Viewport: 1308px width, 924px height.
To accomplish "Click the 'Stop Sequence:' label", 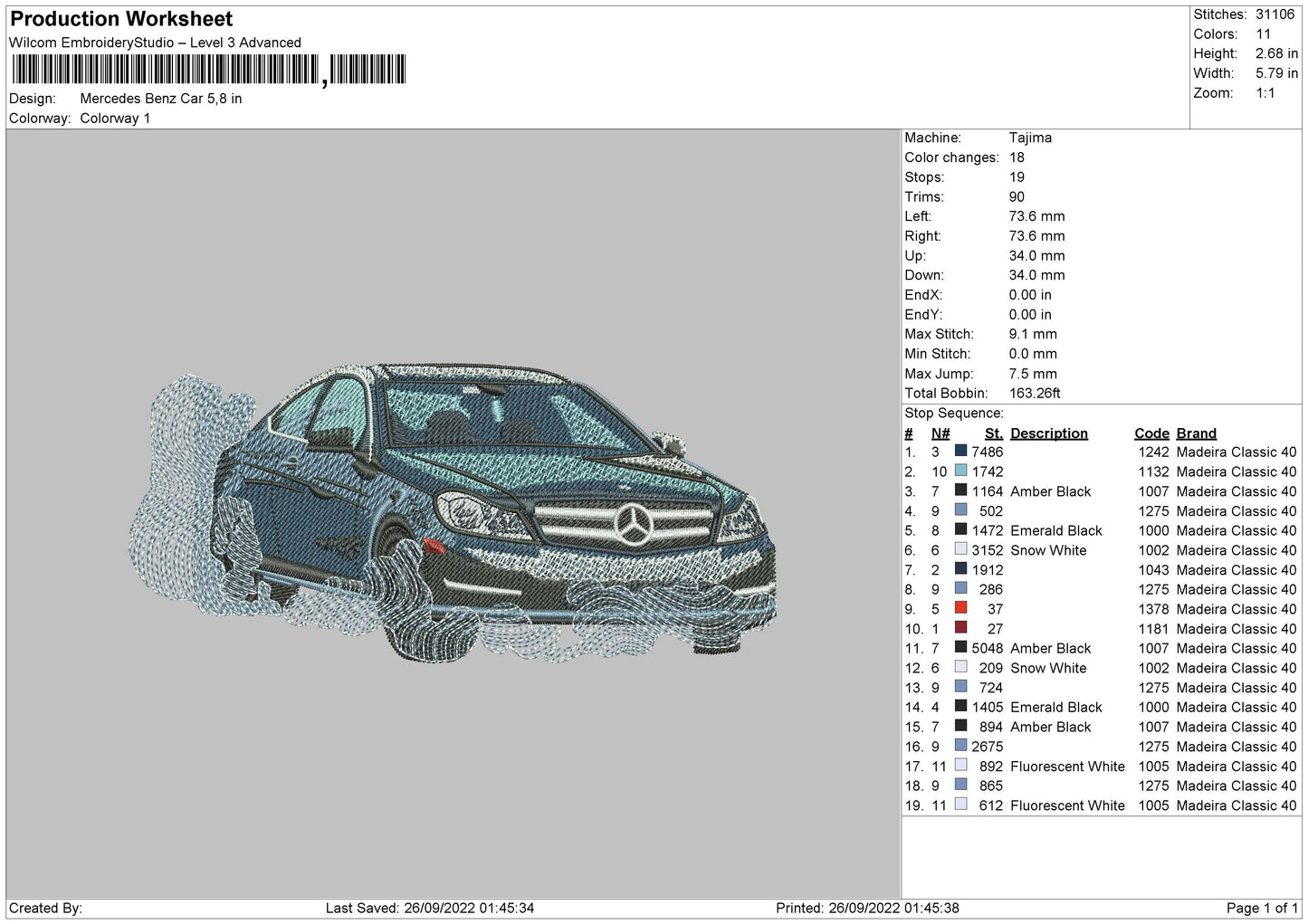I will click(954, 413).
